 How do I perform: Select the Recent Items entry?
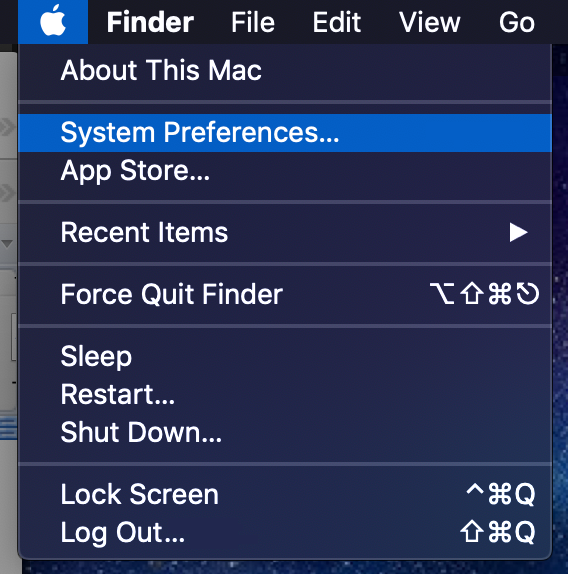[285, 233]
